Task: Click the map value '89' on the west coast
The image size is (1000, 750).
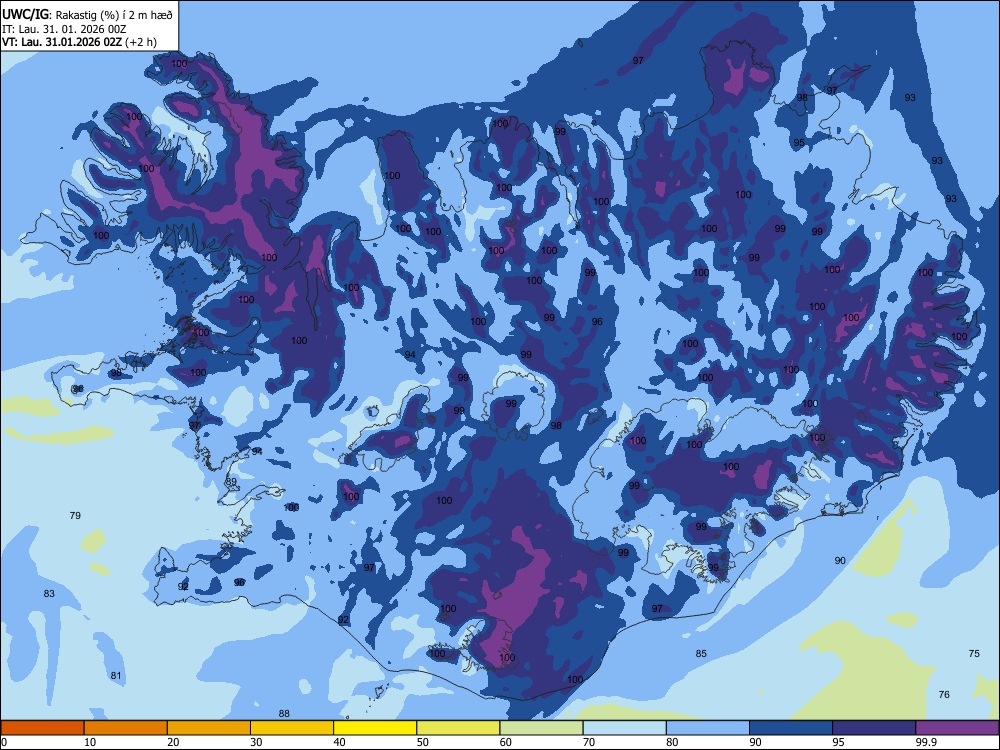Action: (231, 482)
